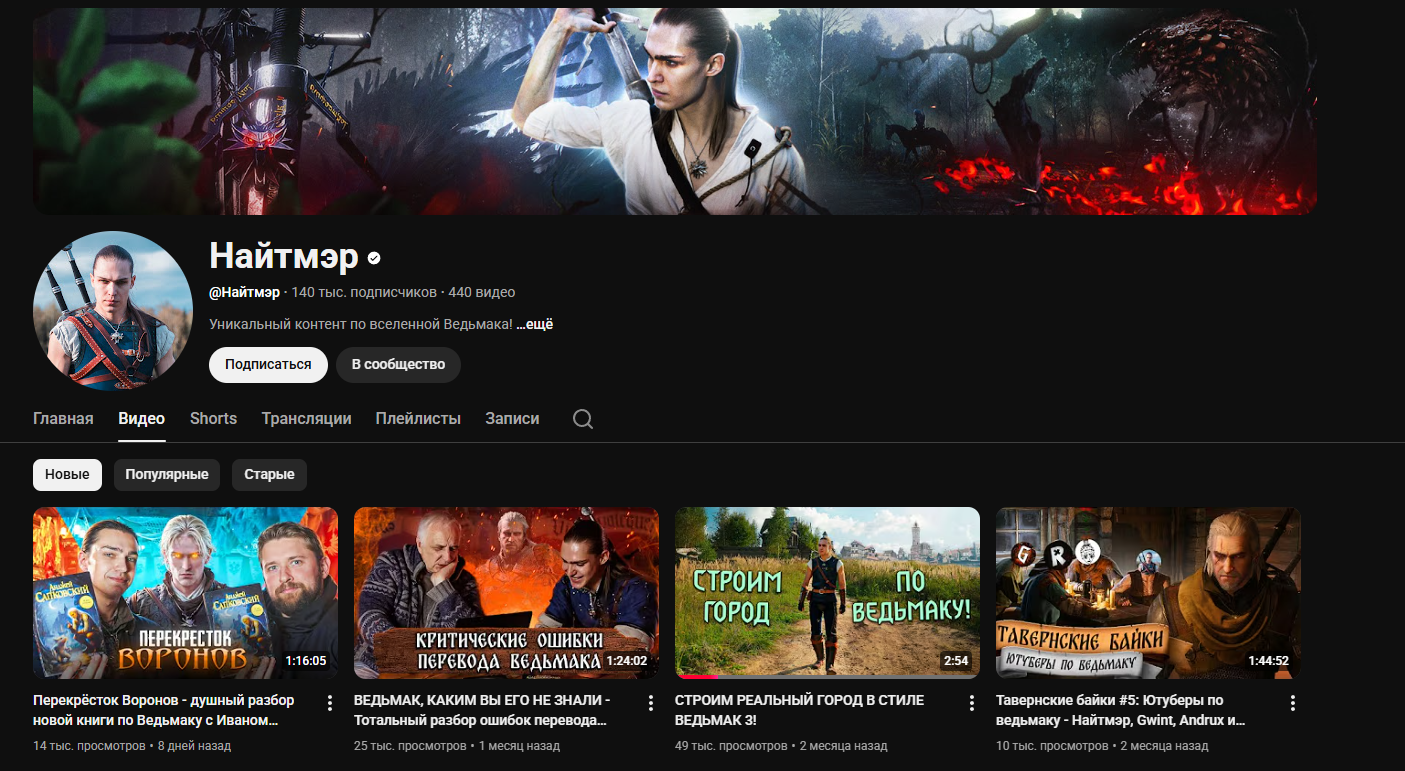
Task: Play the Критические ошибки перевода Ведьмака thumbnail
Action: point(506,593)
